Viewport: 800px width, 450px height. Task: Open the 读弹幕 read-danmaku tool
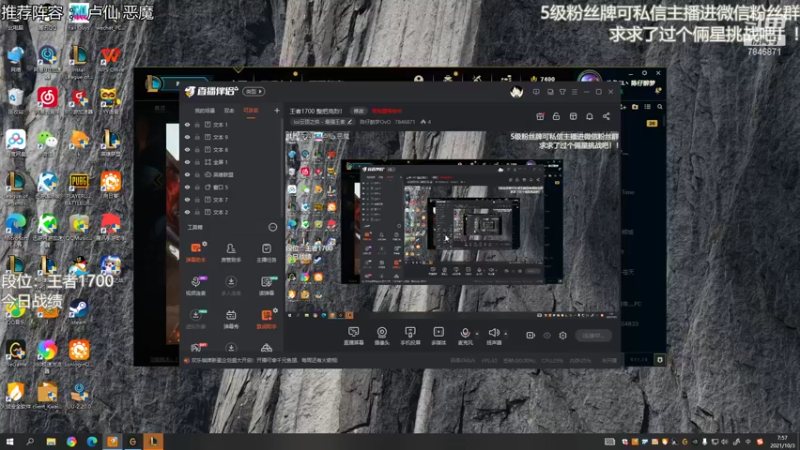click(x=266, y=286)
